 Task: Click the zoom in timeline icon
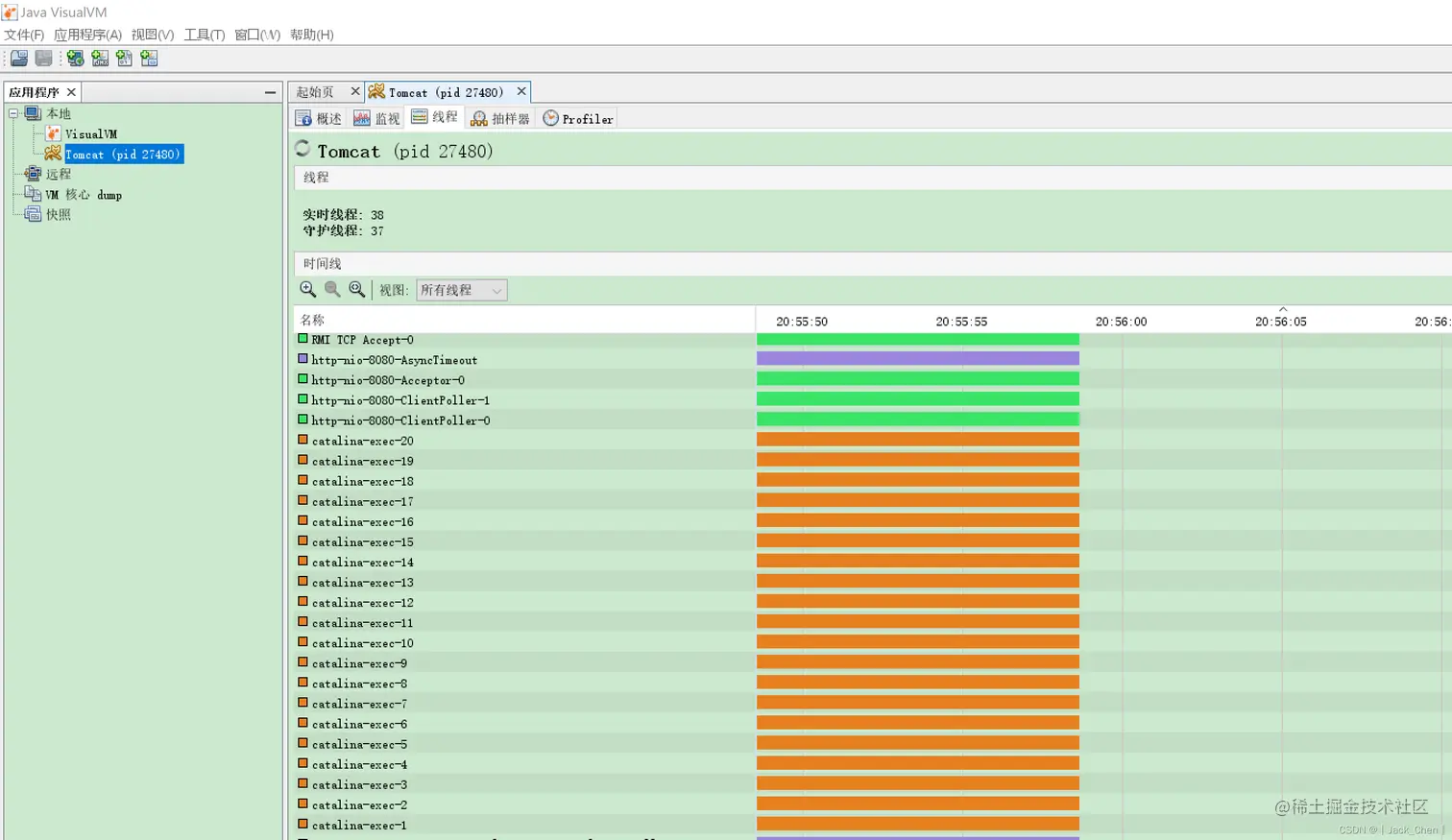pyautogui.click(x=307, y=289)
